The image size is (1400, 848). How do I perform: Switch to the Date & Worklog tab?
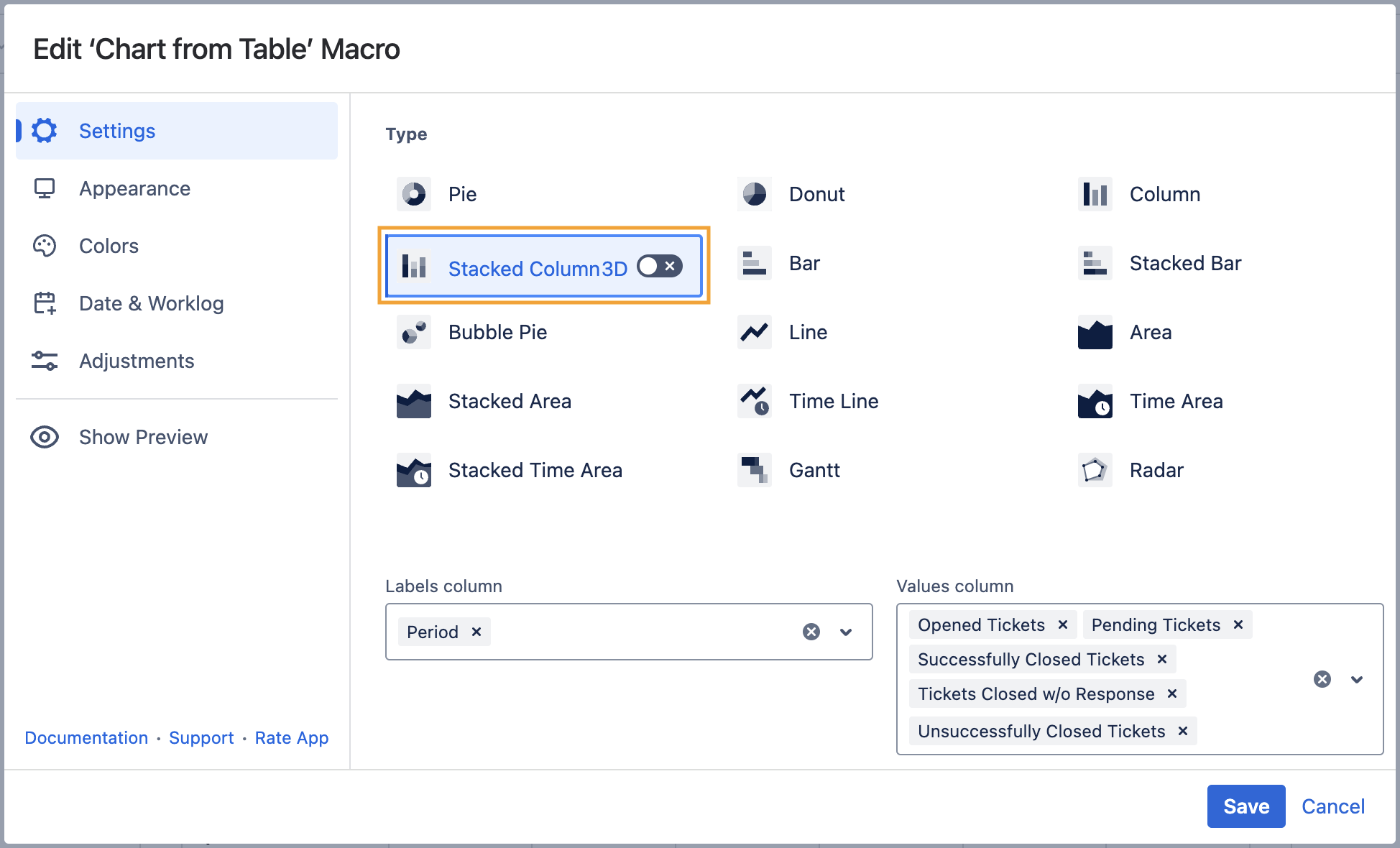click(x=151, y=303)
